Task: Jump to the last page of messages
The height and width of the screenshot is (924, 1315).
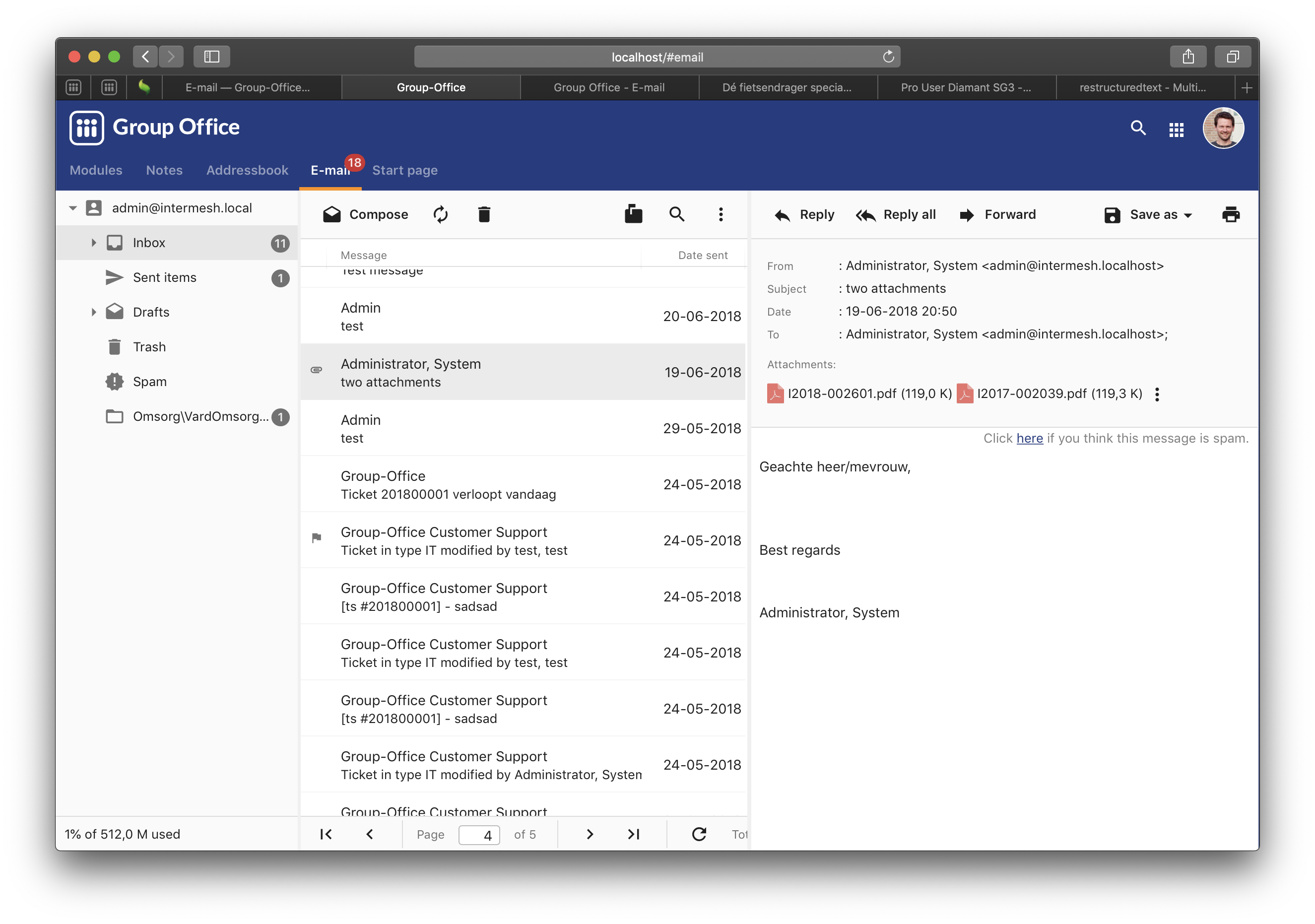Action: [x=634, y=834]
